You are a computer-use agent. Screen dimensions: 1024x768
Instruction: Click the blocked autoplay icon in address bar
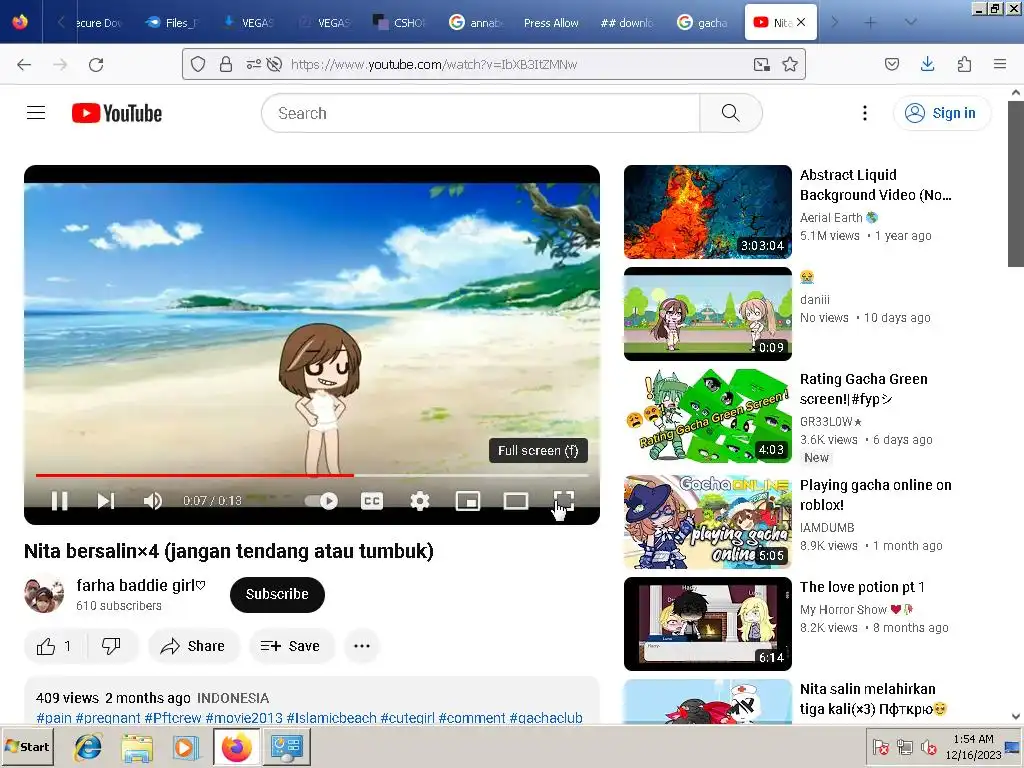(x=274, y=64)
